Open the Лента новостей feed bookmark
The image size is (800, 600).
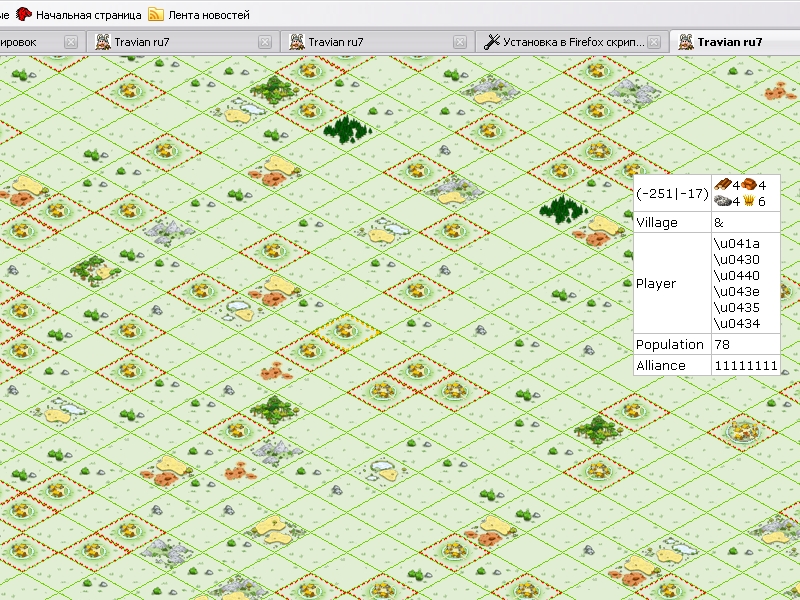tap(199, 15)
